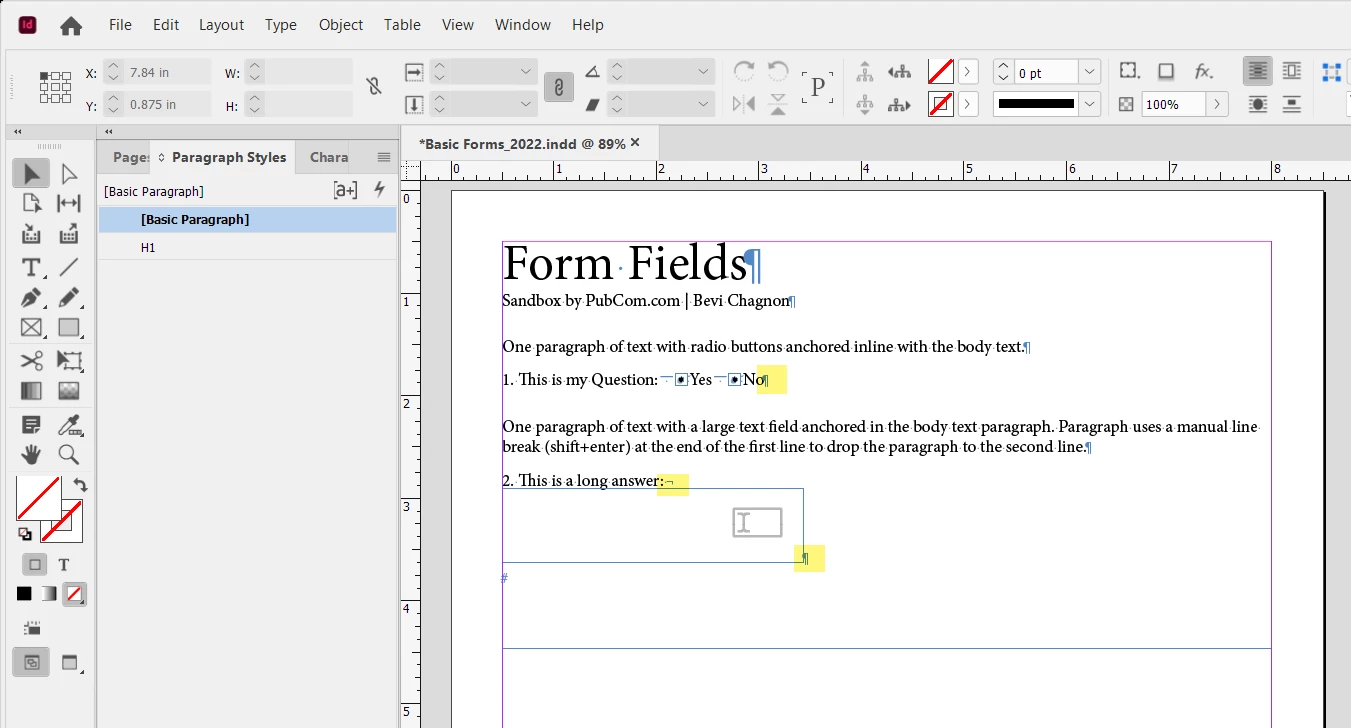Open the stroke style dropdown
The width and height of the screenshot is (1351, 728).
(x=1090, y=104)
